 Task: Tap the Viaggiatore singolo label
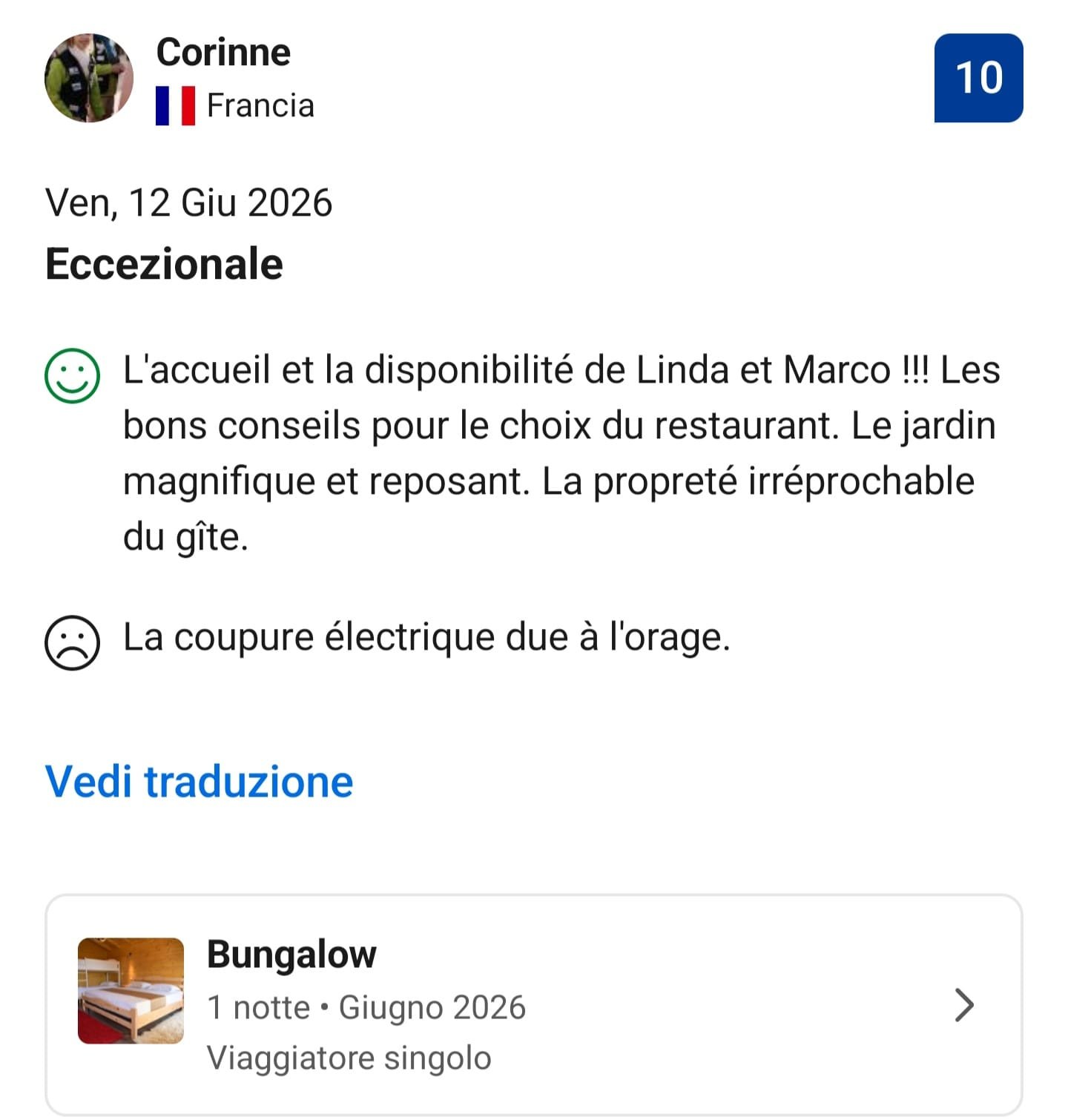[x=349, y=1058]
